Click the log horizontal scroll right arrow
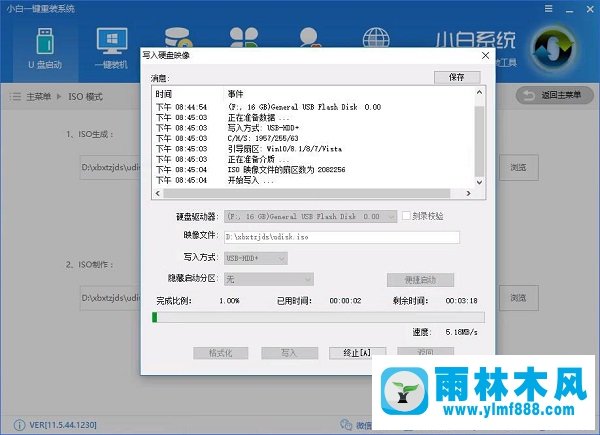The width and height of the screenshot is (600, 435). tap(468, 194)
